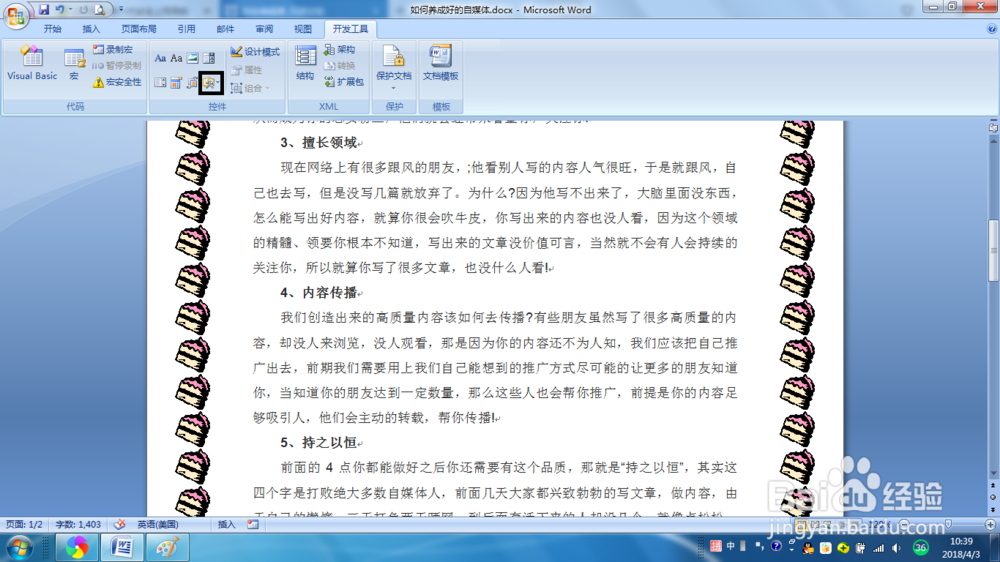Viewport: 1000px width, 562px height.
Task: Click heading 3、擅长领域 in document
Action: [318, 142]
